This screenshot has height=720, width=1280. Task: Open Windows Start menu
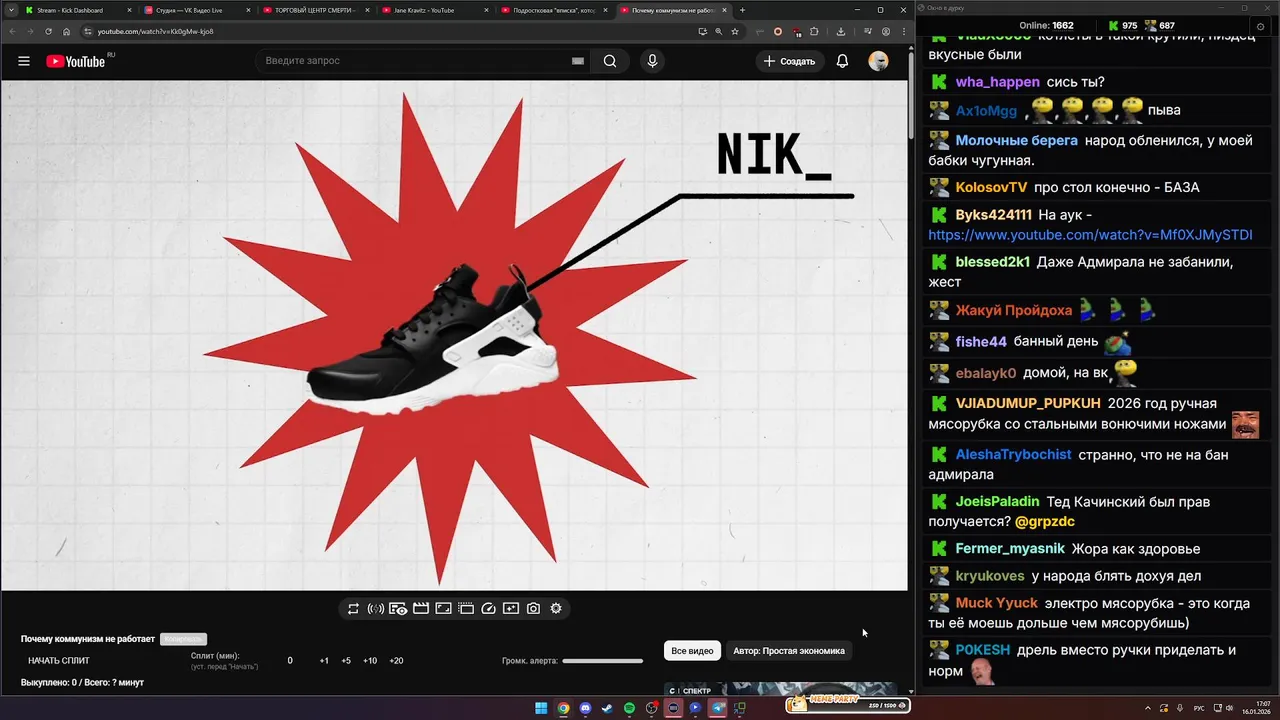[541, 708]
